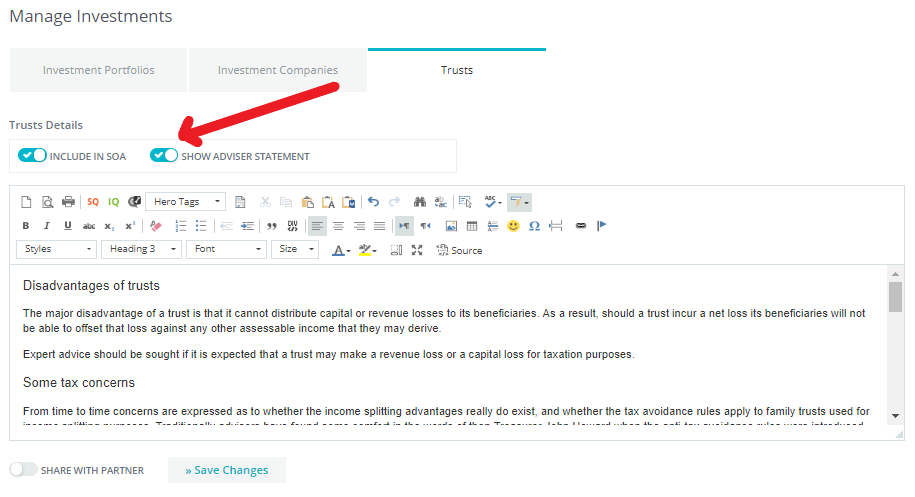Insert a smiley emoticon
The width and height of the screenshot is (915, 497).
513,226
